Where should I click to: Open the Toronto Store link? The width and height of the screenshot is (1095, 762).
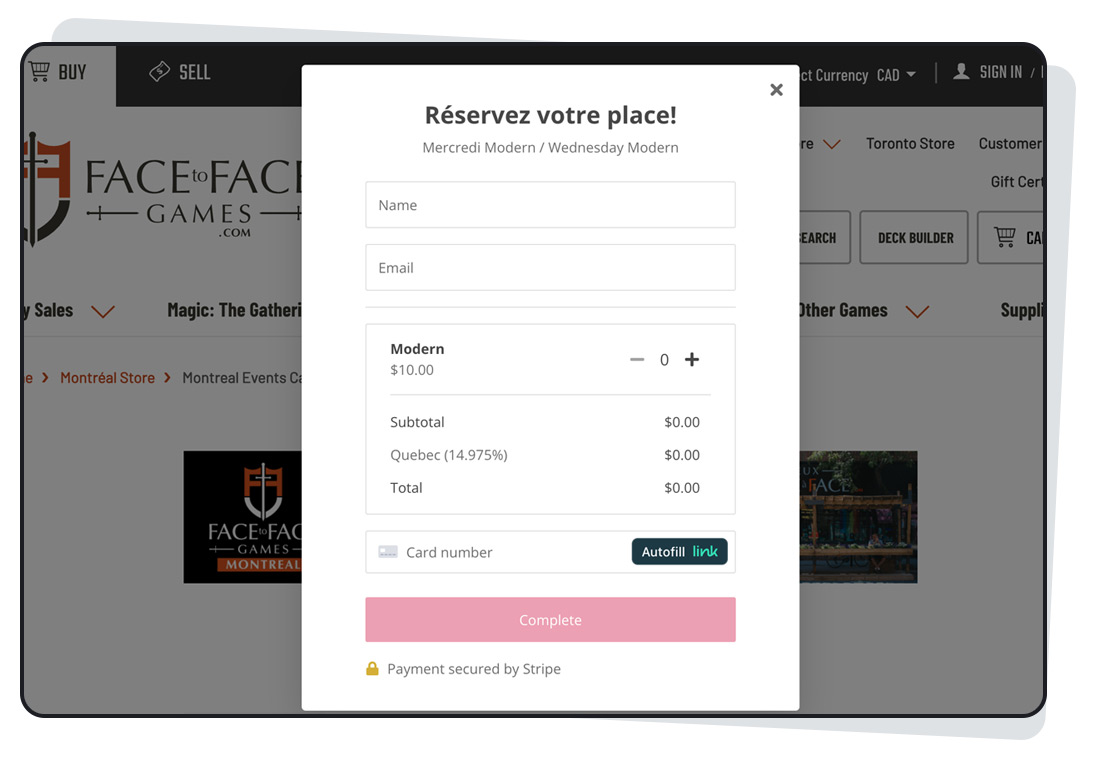pyautogui.click(x=910, y=143)
